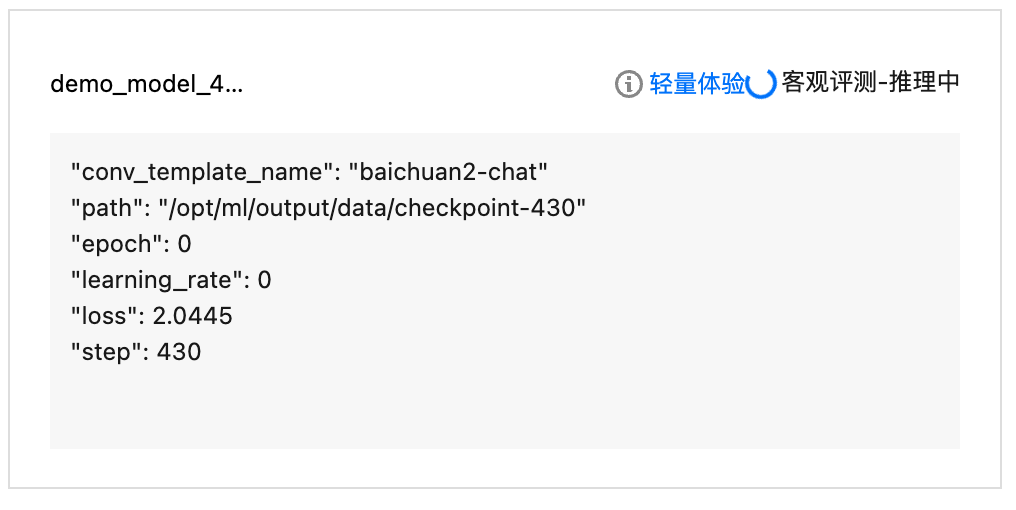Click the 客观评测-推理中 status text

click(x=870, y=82)
